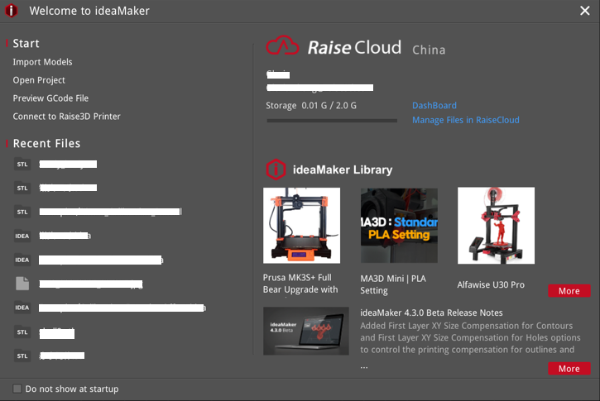Open Prusa MK3S+ Full Bear Upgrade thumbnail
600x401 pixels.
(x=302, y=225)
